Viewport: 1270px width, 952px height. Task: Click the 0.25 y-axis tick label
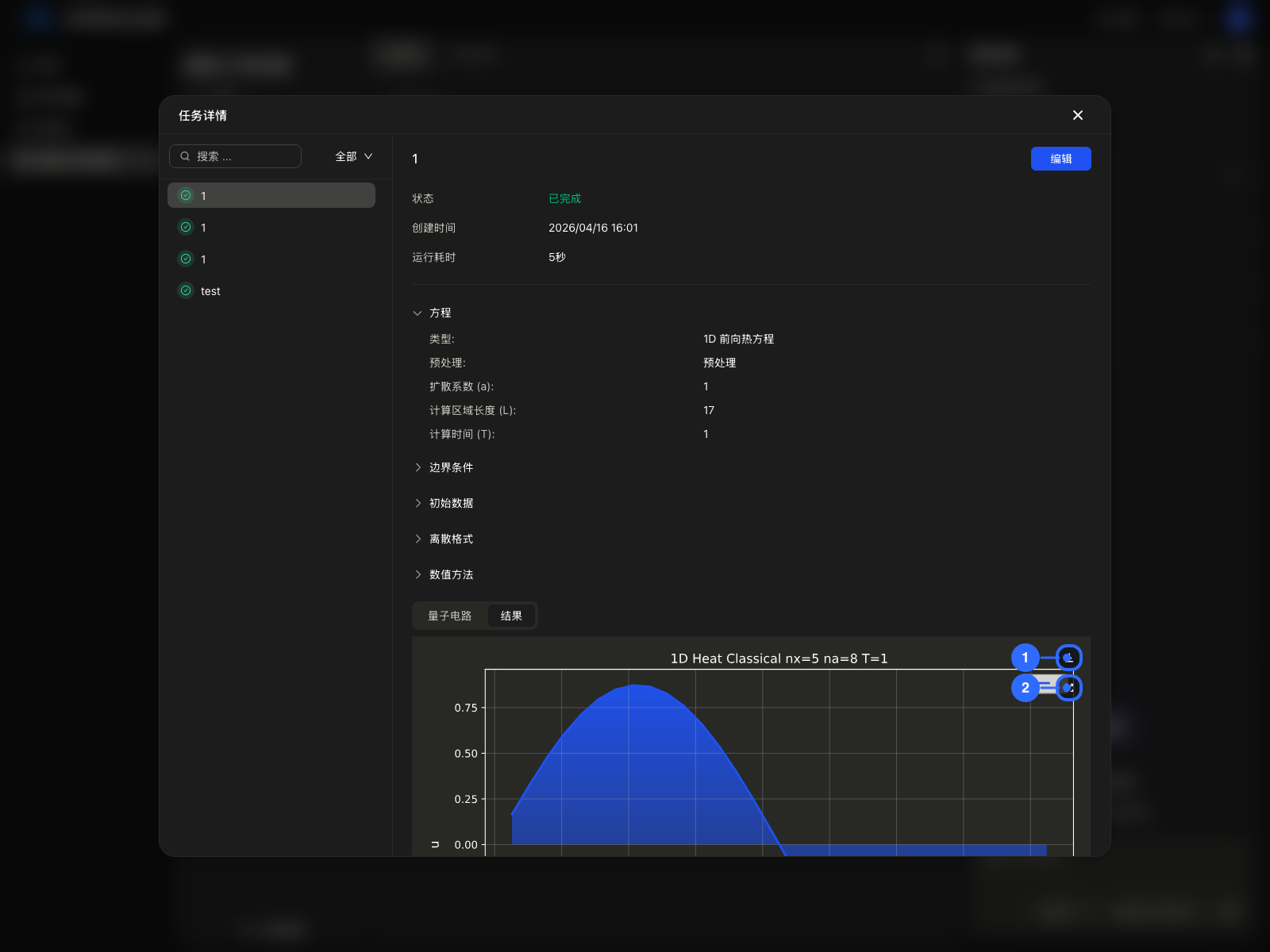tap(466, 799)
